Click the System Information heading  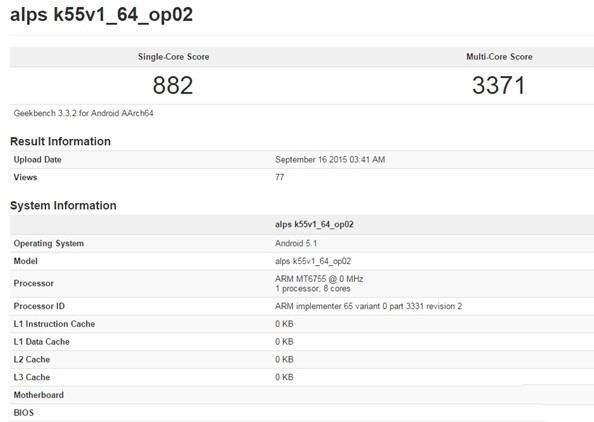point(63,205)
